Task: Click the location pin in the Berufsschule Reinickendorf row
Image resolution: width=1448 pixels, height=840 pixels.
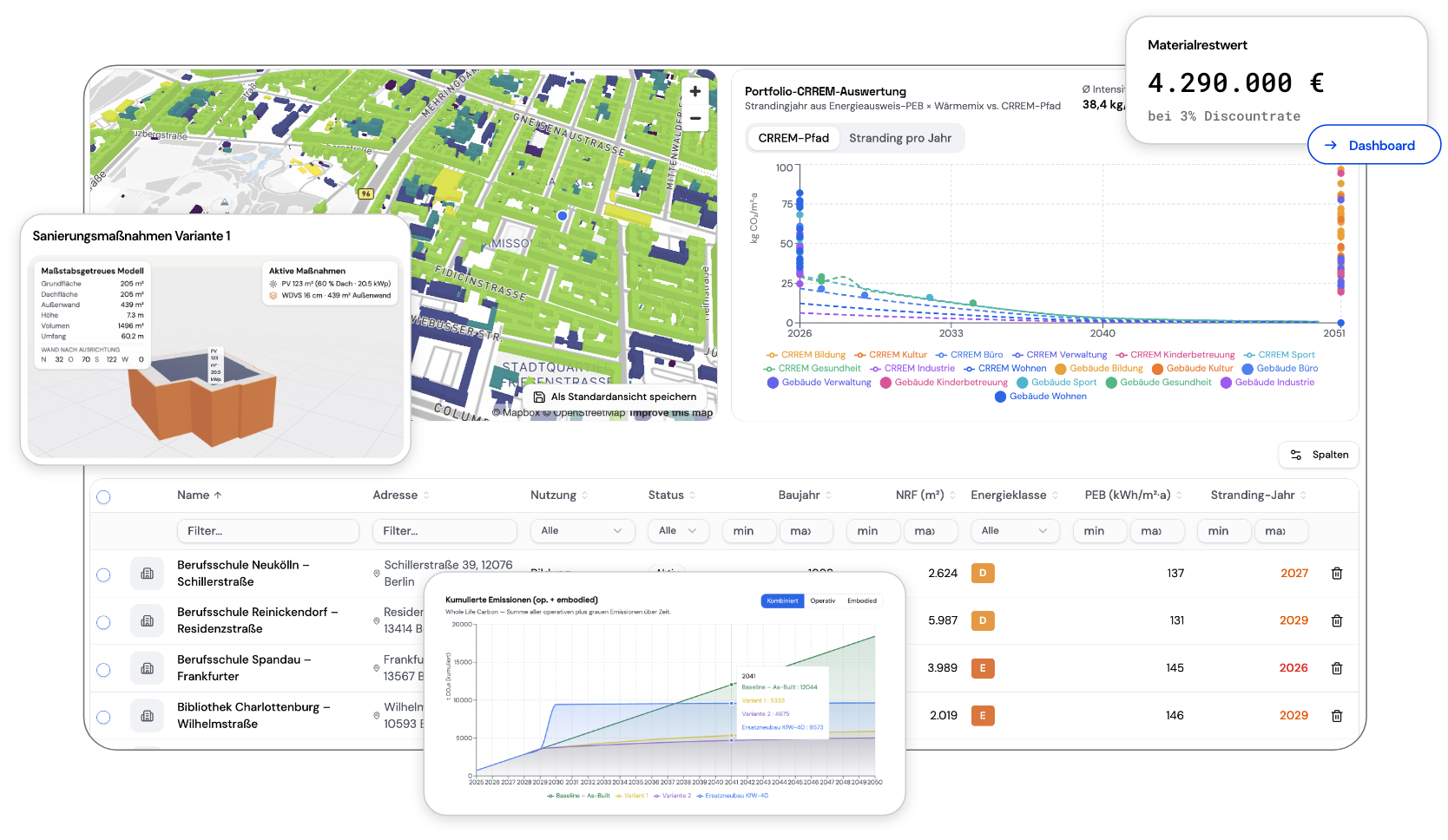Action: click(x=377, y=621)
